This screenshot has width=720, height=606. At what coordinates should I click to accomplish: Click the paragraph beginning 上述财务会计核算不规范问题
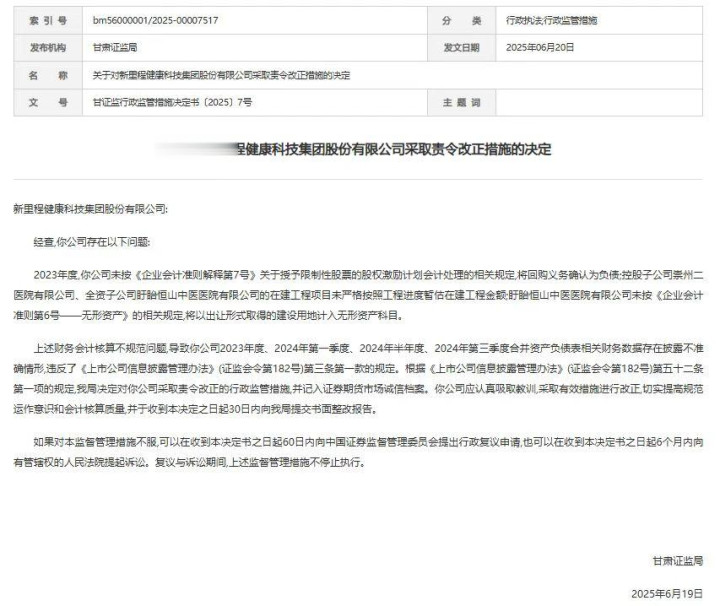pyautogui.click(x=358, y=379)
